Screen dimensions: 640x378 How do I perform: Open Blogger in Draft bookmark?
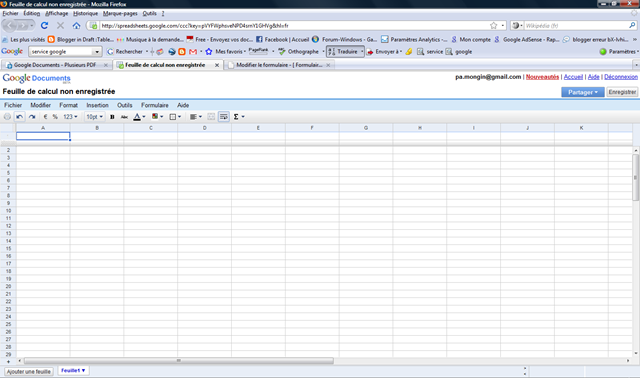81,40
